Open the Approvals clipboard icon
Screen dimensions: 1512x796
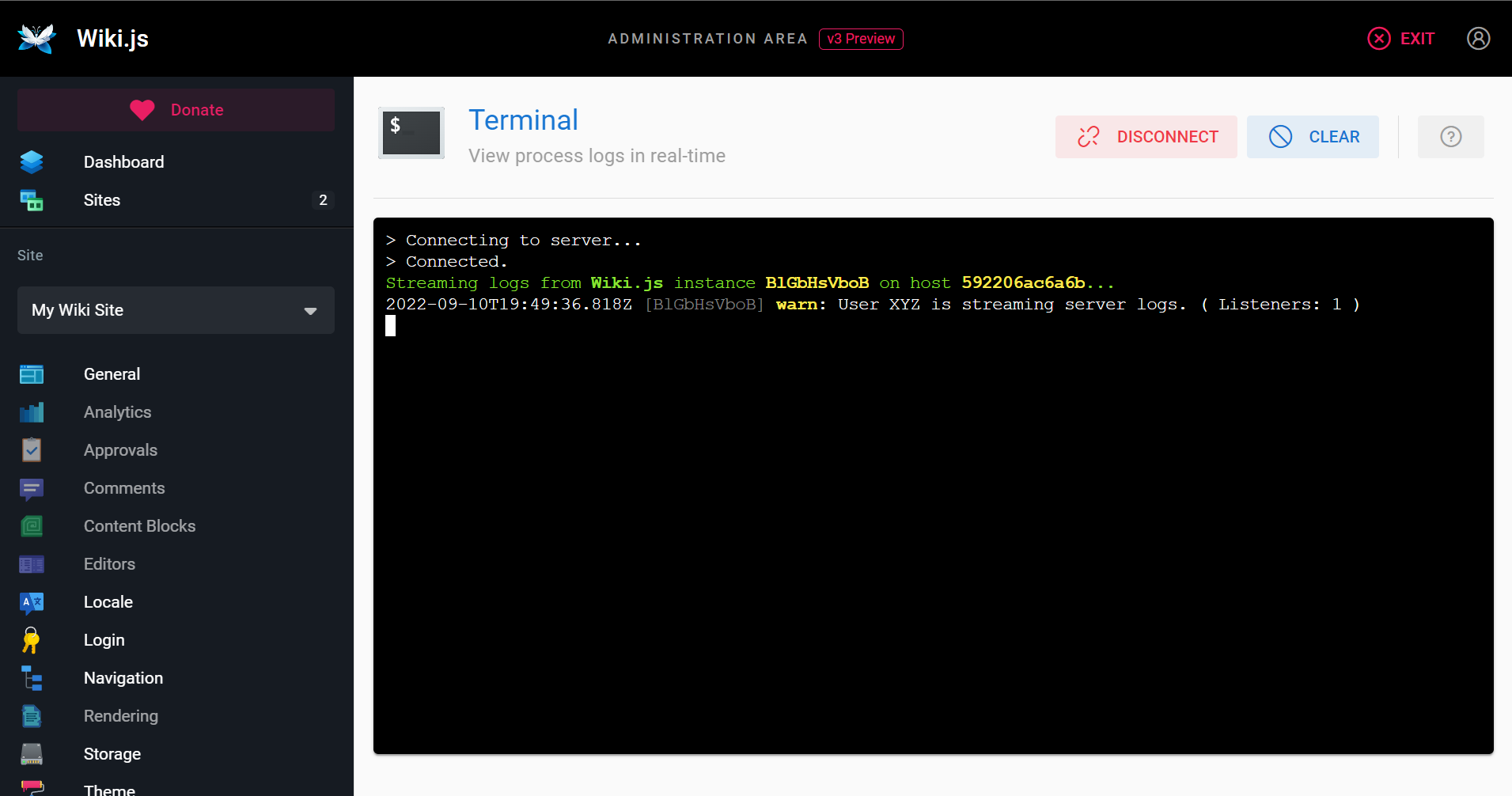(x=31, y=449)
